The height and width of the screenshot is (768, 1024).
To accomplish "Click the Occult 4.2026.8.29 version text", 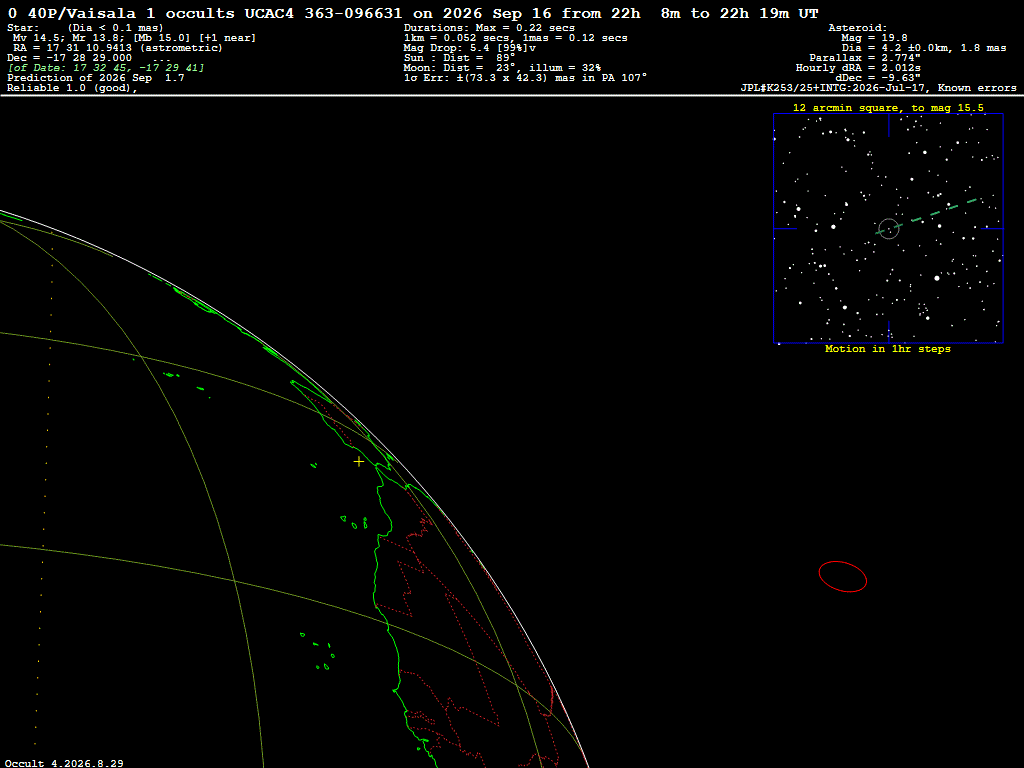I will (64, 763).
